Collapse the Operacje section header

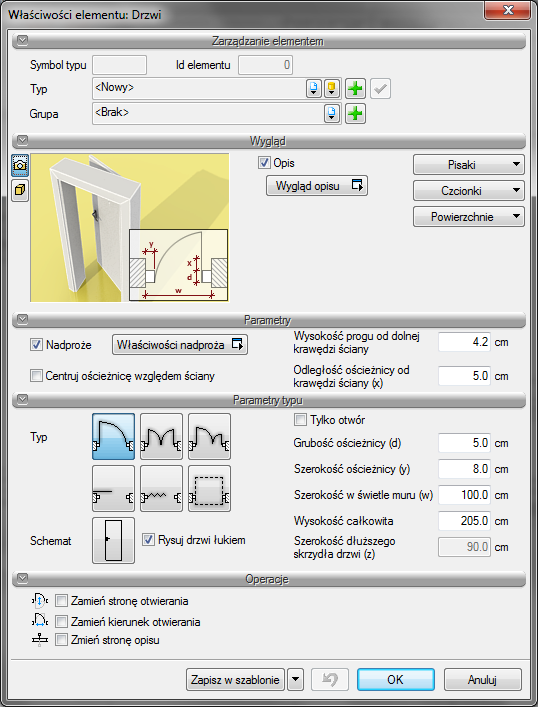(269, 579)
